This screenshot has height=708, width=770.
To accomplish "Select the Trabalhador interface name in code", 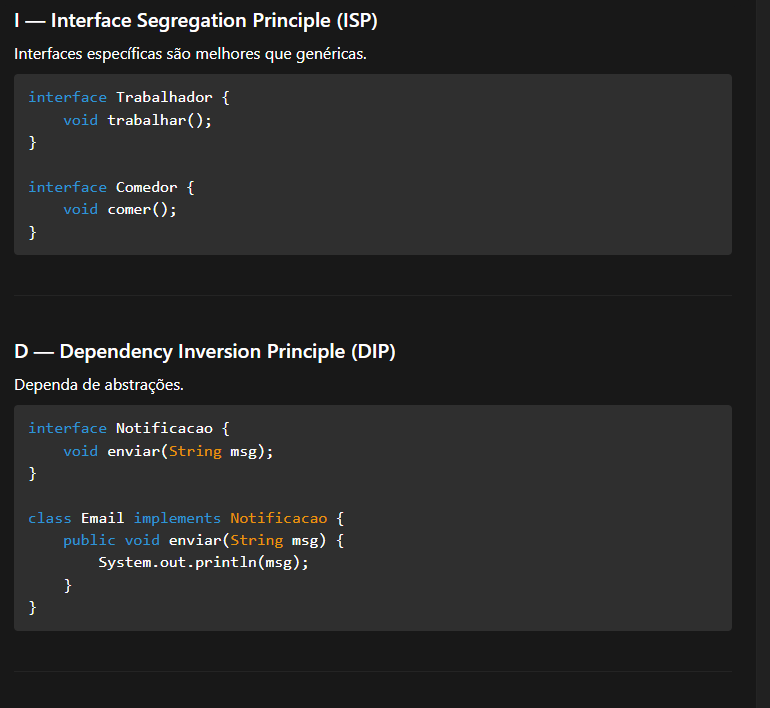I will coord(164,97).
